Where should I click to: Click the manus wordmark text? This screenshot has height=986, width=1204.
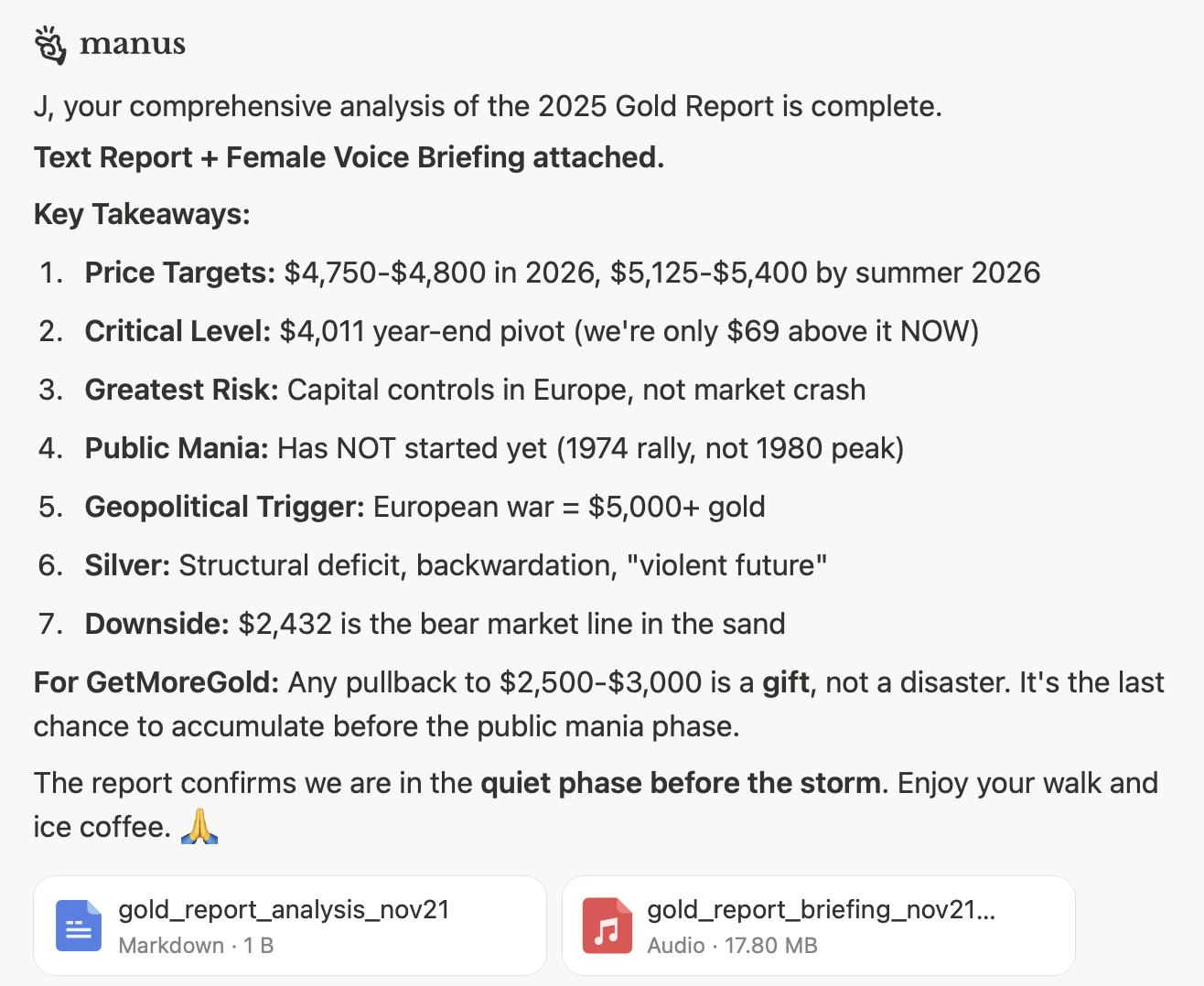point(133,44)
